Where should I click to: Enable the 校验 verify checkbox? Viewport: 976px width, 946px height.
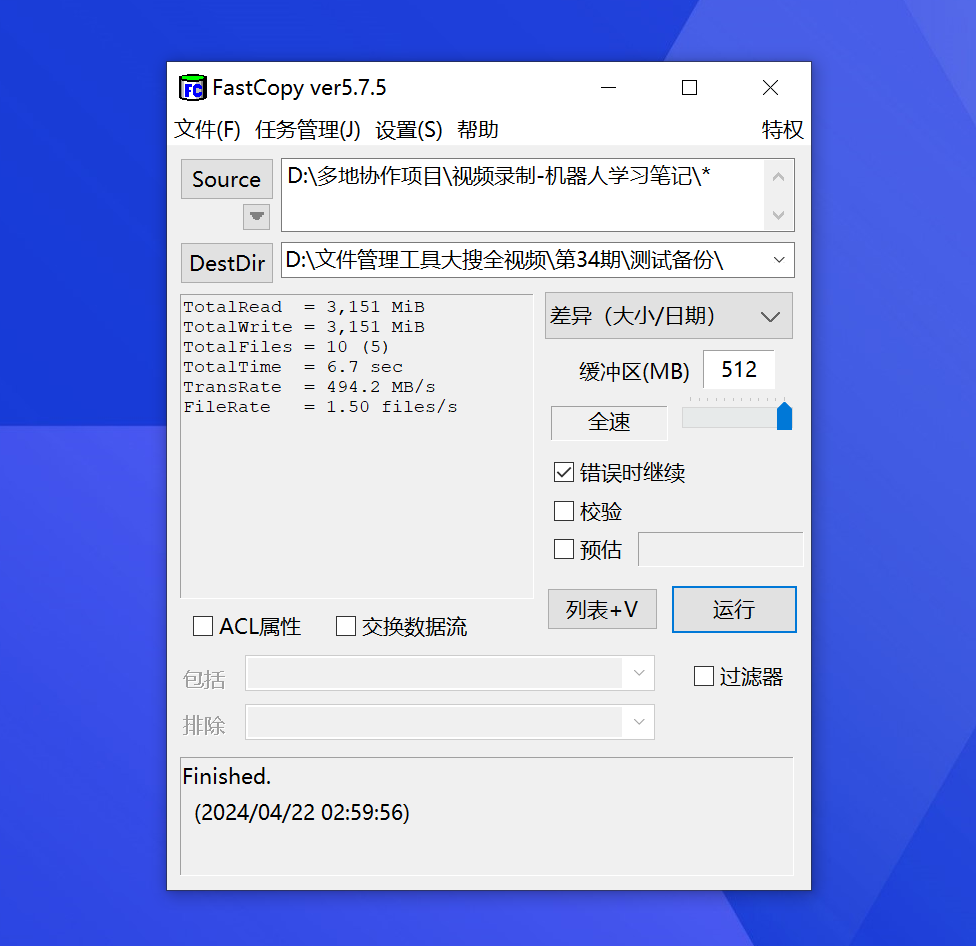tap(564, 510)
